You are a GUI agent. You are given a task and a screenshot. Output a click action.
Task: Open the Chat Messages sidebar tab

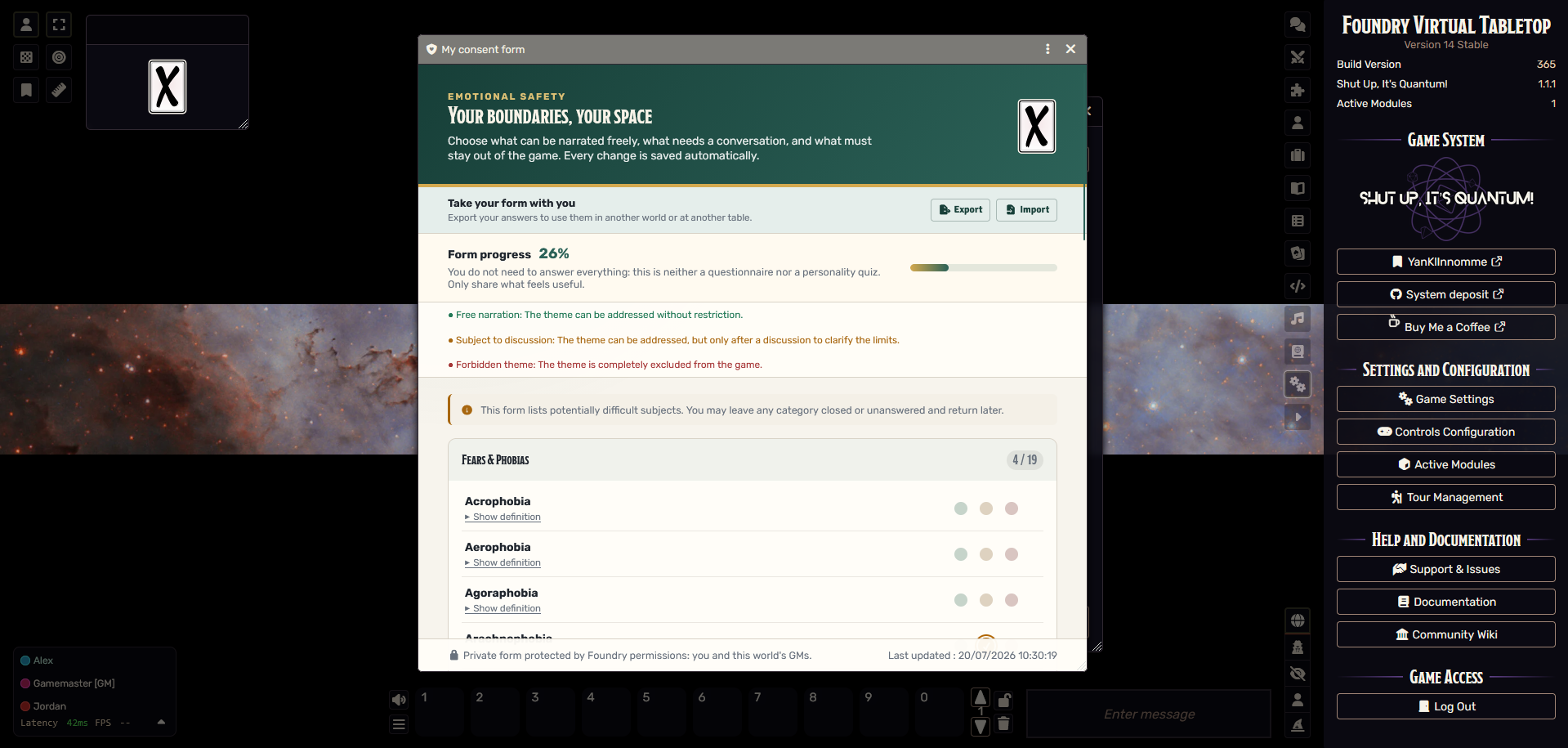tap(1298, 25)
